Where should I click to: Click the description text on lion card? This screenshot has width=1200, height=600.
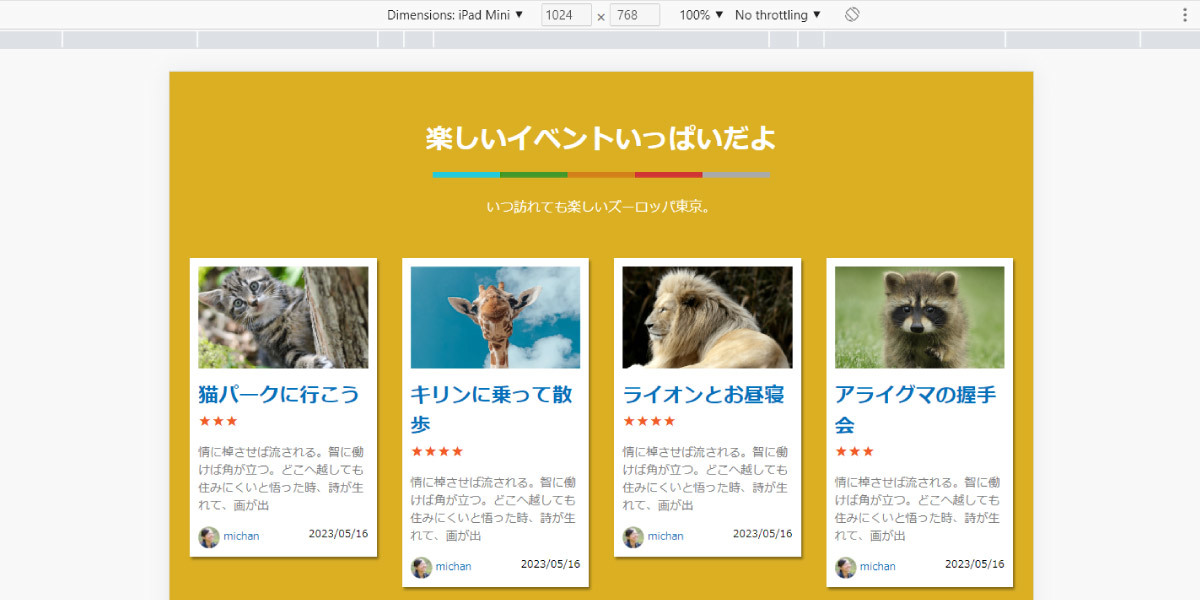click(x=707, y=478)
